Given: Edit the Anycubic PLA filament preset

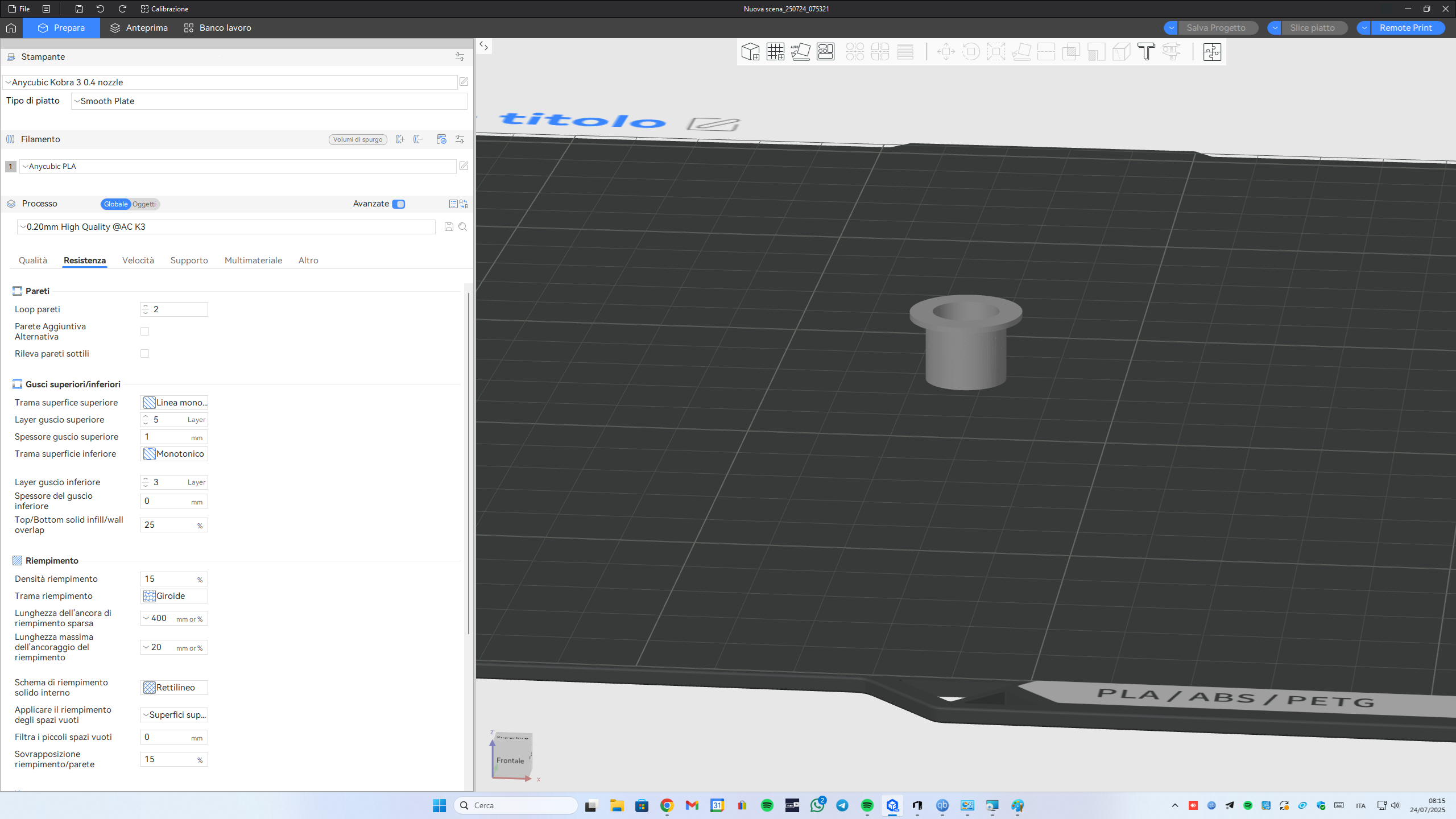Looking at the screenshot, I should pos(464,166).
